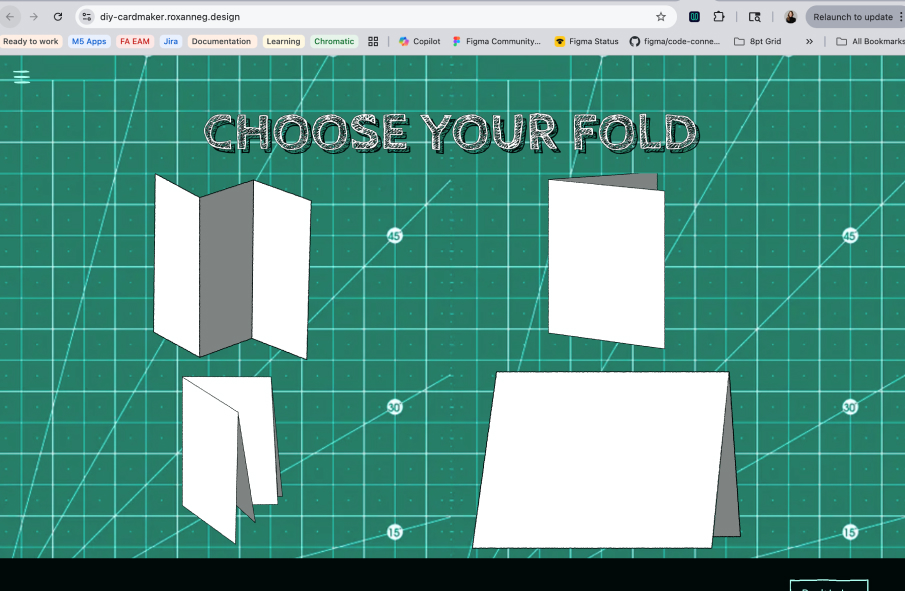Open Chrome's three-dot menu

(x=899, y=16)
